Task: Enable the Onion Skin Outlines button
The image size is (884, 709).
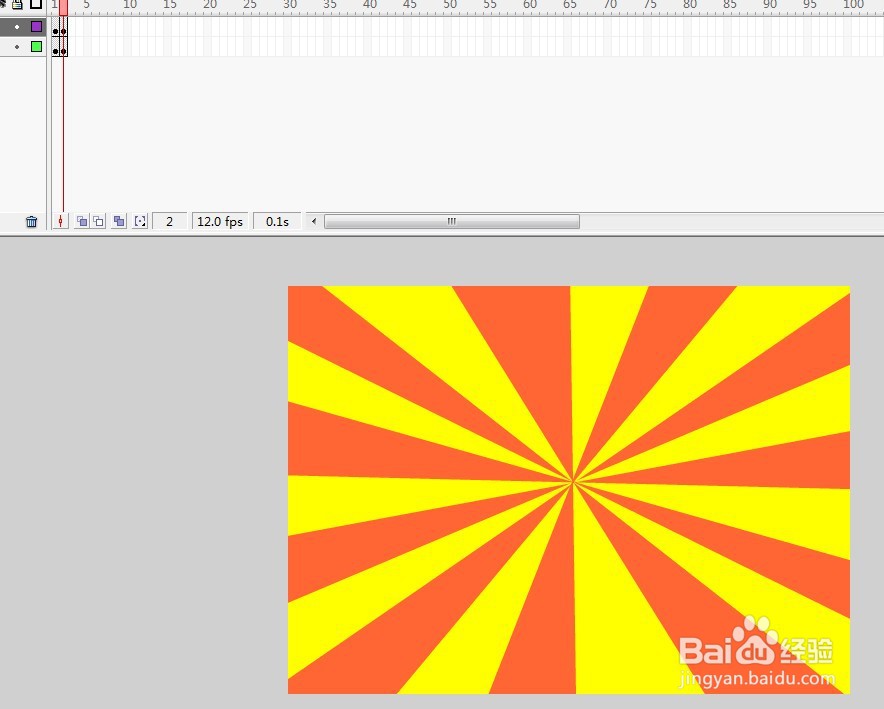Action: pyautogui.click(x=99, y=221)
